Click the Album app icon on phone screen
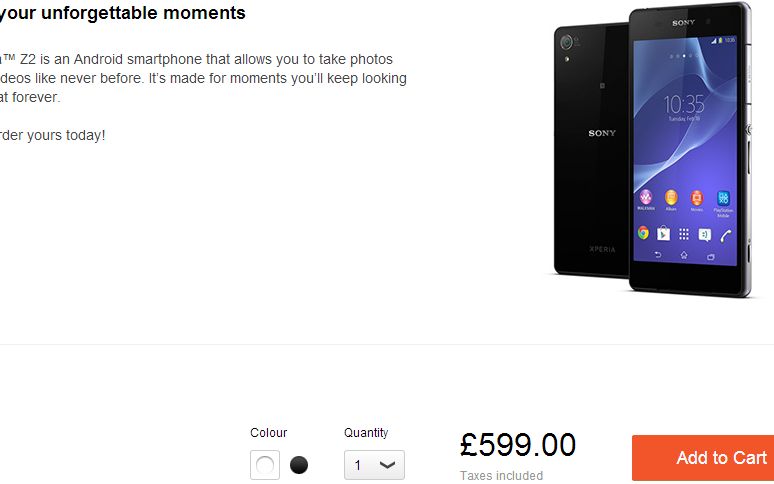774x484 pixels. [x=671, y=197]
